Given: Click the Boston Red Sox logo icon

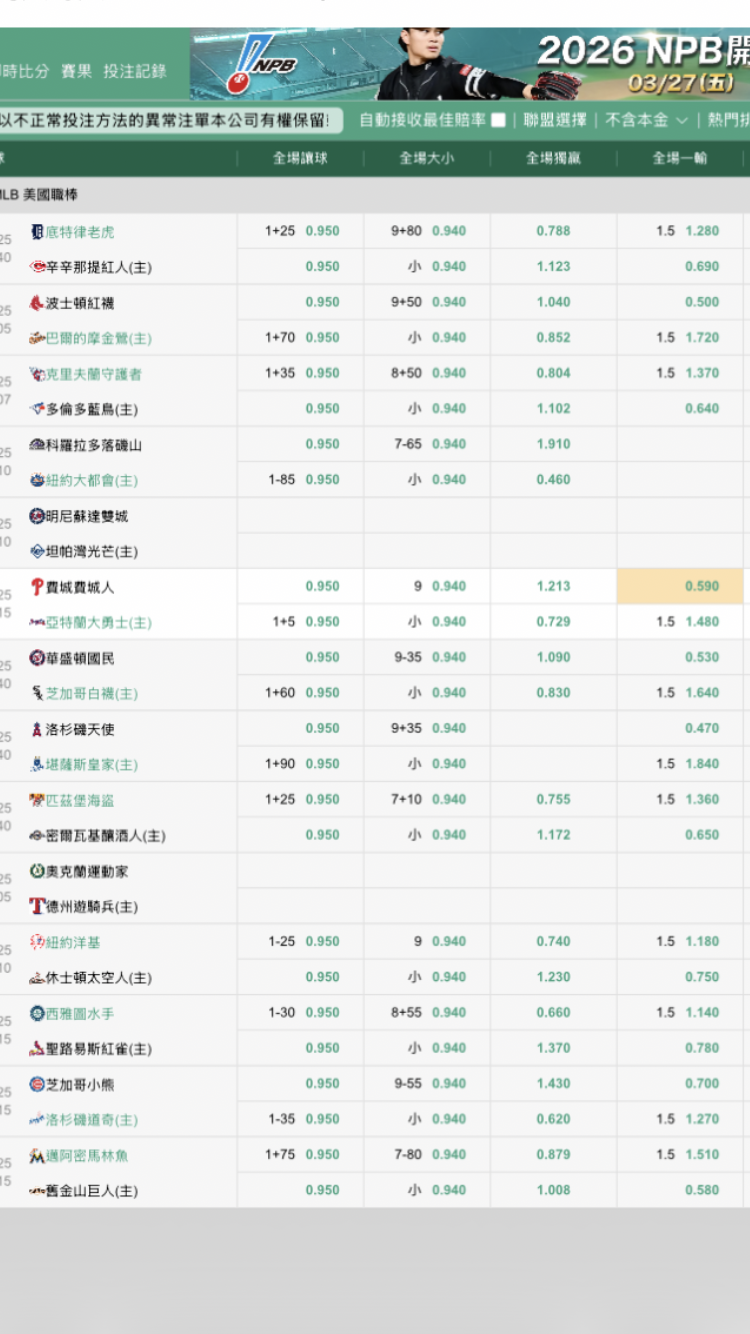Looking at the screenshot, I should pos(37,303).
